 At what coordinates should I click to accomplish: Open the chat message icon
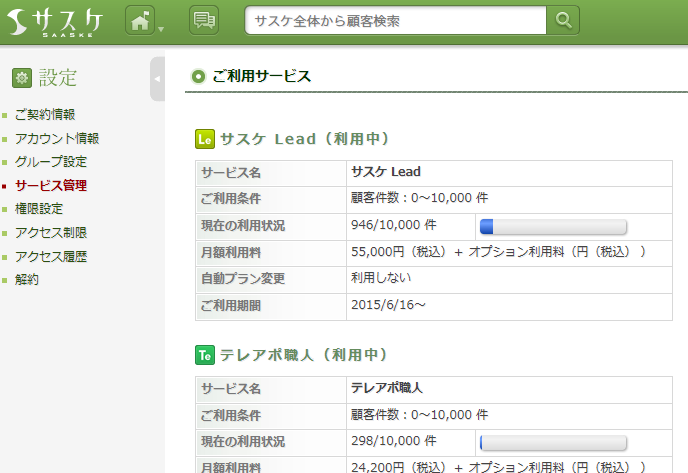pos(203,20)
